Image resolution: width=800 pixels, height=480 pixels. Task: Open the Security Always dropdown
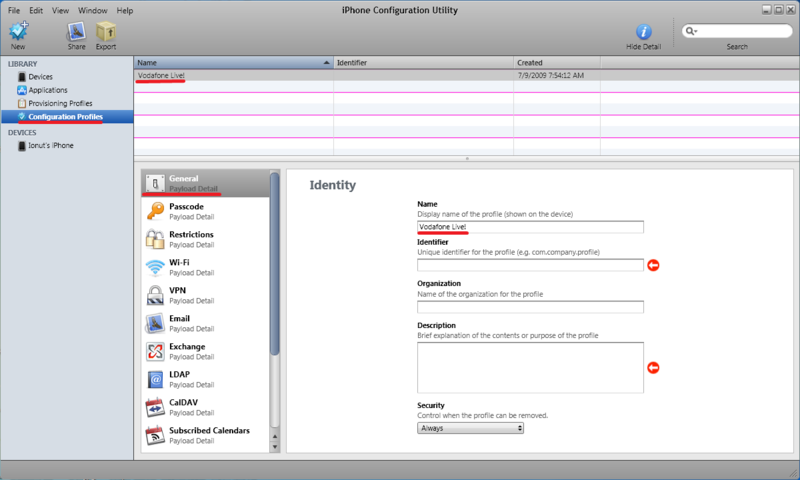(x=470, y=428)
